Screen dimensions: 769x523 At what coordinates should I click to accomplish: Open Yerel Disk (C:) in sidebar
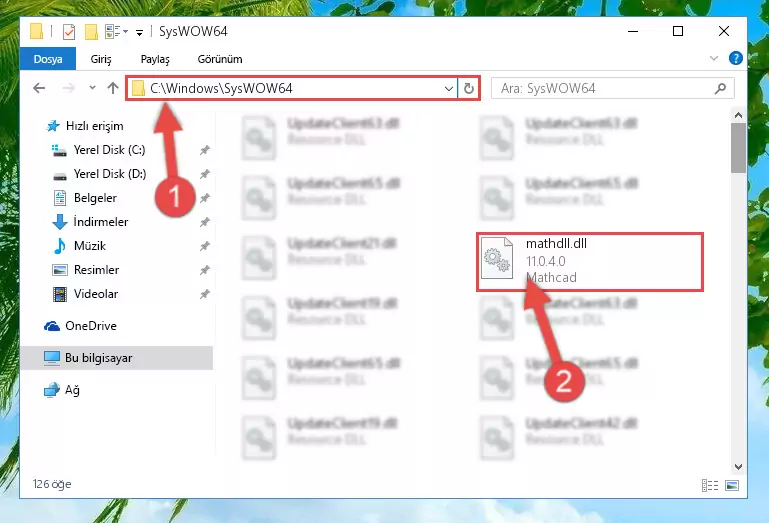(109, 150)
